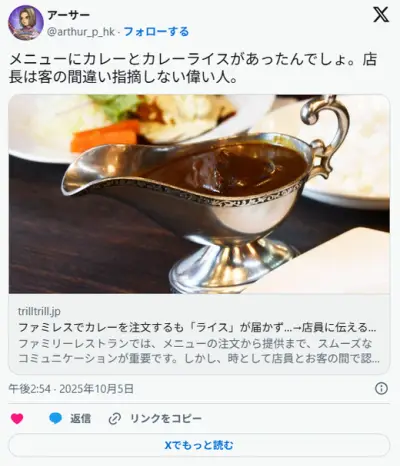Open the tweet info circle icon
The image size is (400, 466).
coord(381,389)
